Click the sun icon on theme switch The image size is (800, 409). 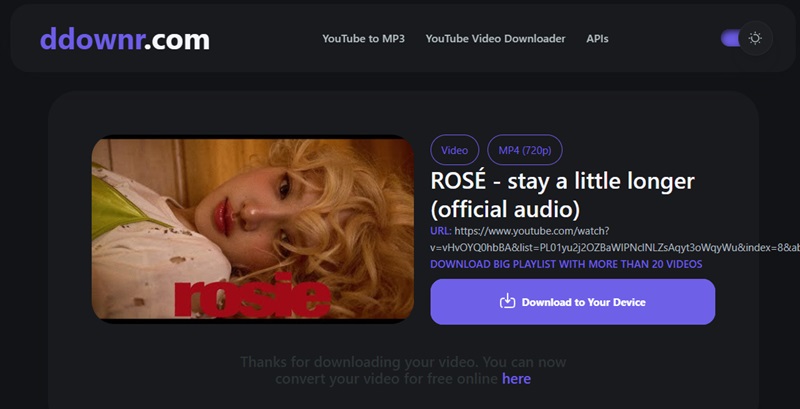tap(755, 38)
